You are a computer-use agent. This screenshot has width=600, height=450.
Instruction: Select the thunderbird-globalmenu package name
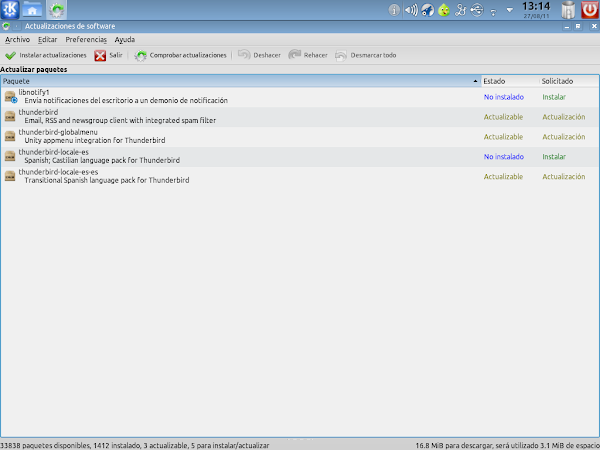(58, 132)
